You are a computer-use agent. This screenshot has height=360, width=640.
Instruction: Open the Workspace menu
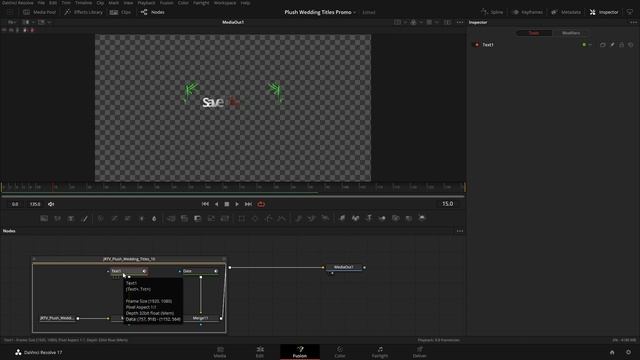pos(225,3)
